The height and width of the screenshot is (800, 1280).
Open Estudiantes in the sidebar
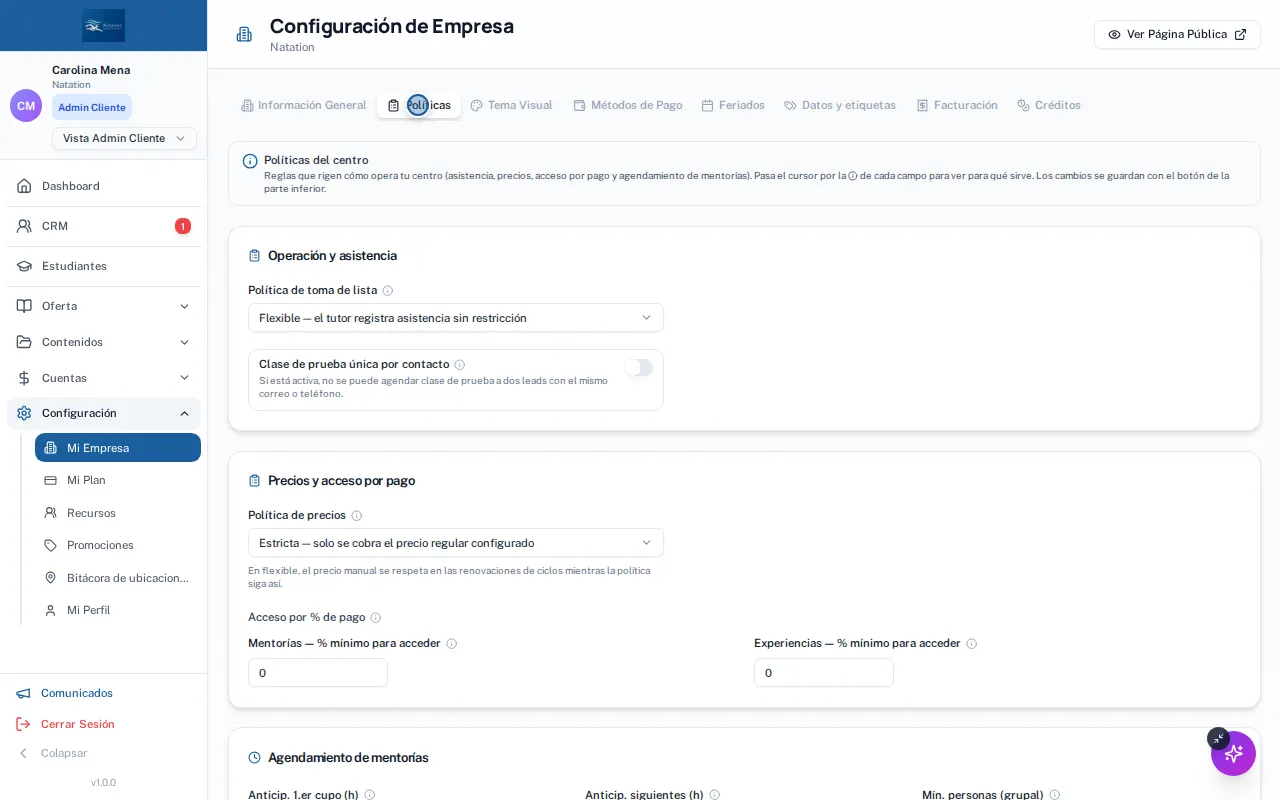pos(104,266)
